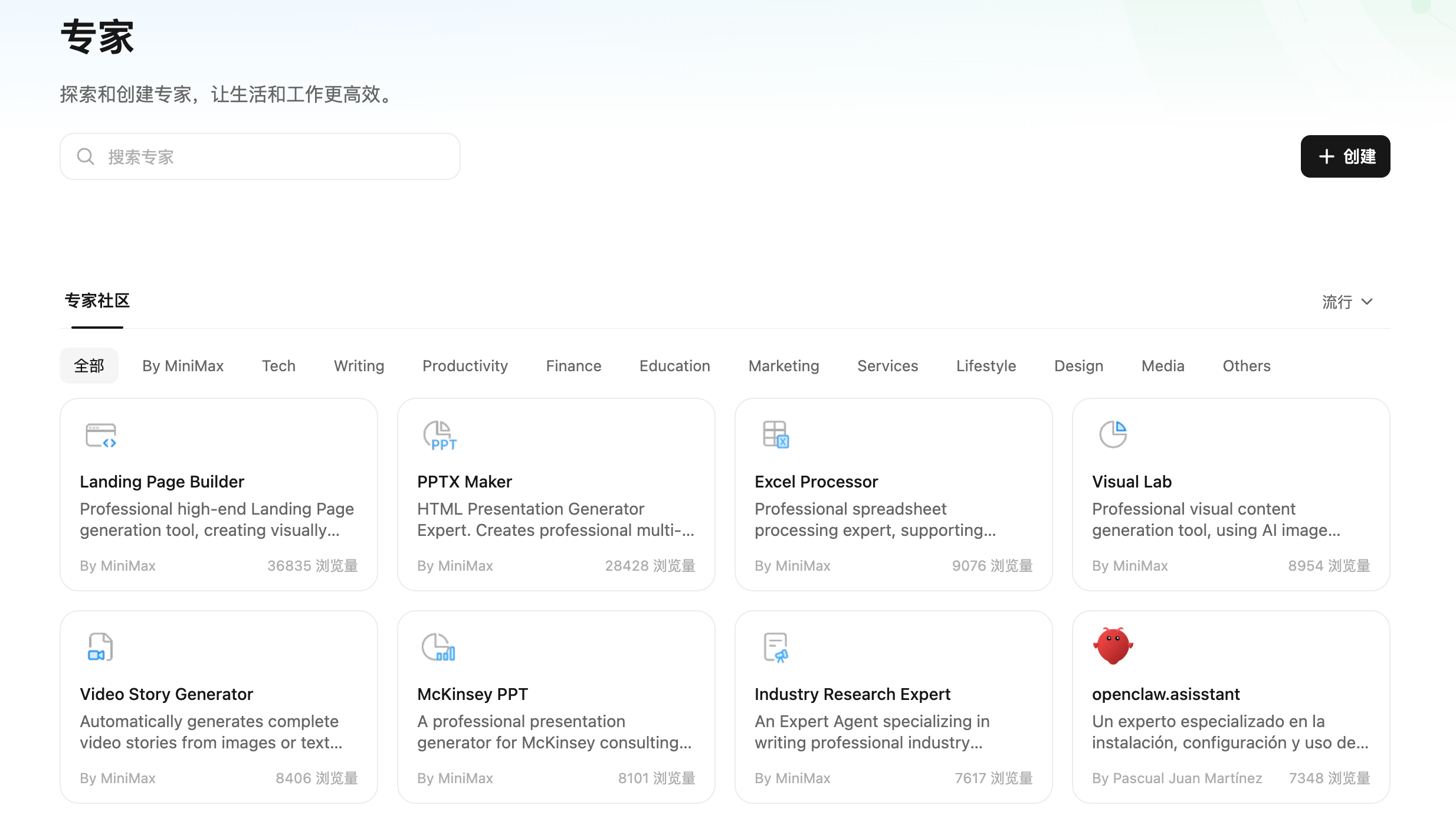Image resolution: width=1456 pixels, height=818 pixels.
Task: Click the McKinsey PPT chart icon
Action: point(438,647)
